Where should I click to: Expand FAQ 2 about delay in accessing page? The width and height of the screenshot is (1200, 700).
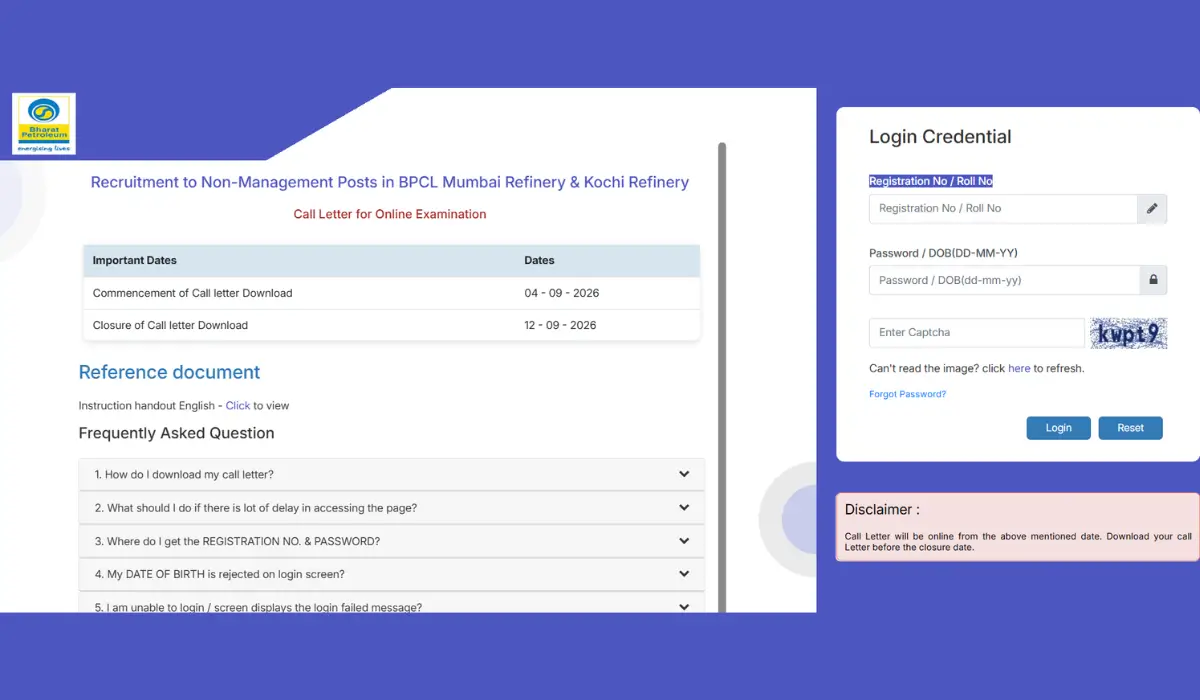pos(392,508)
